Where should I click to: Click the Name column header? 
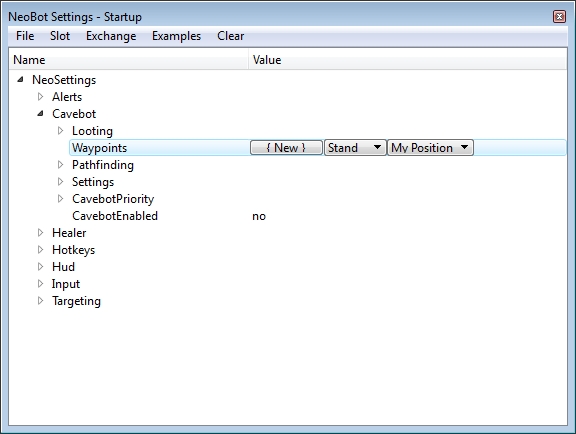(129, 60)
